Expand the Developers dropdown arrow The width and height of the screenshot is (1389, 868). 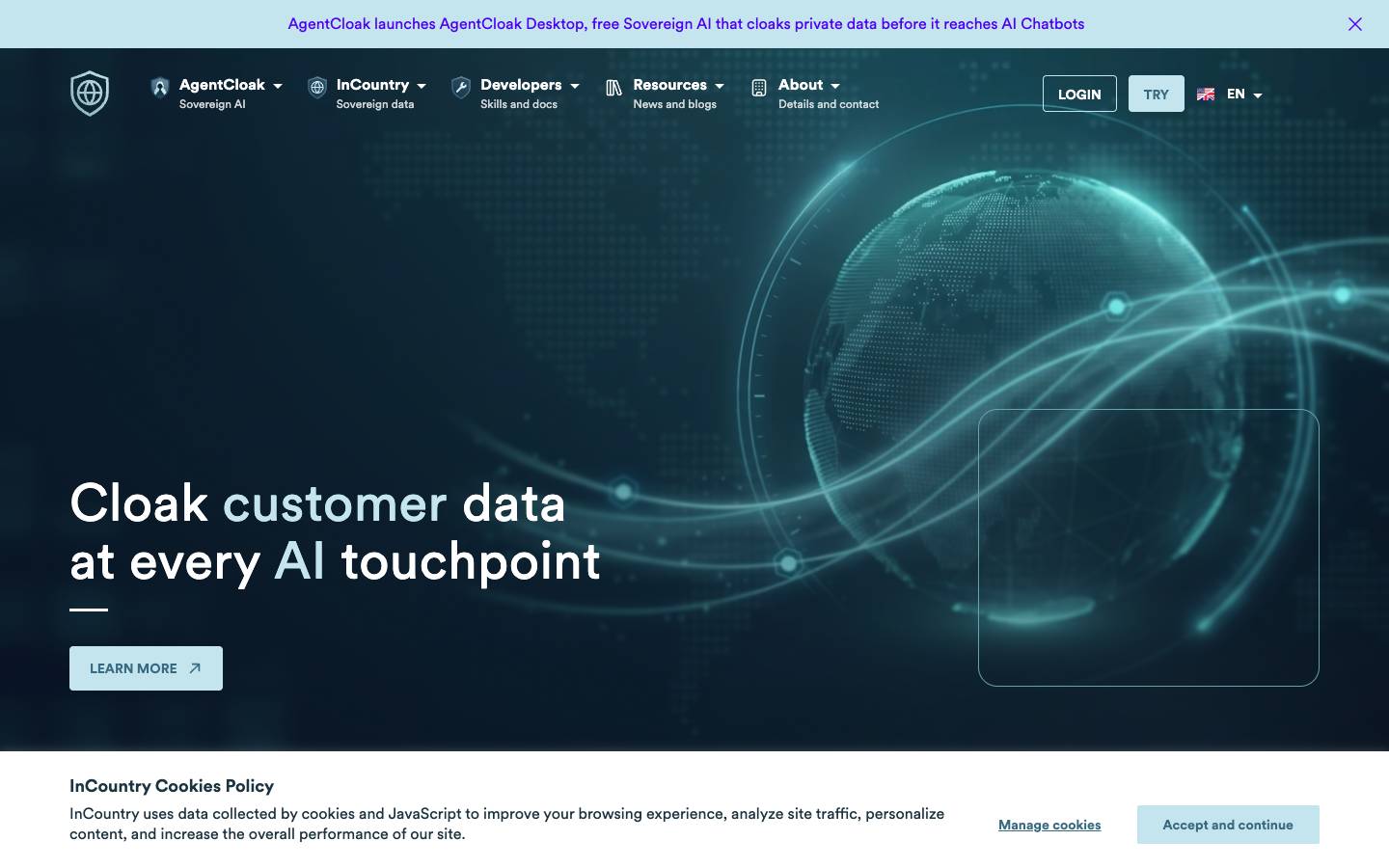[x=575, y=86]
